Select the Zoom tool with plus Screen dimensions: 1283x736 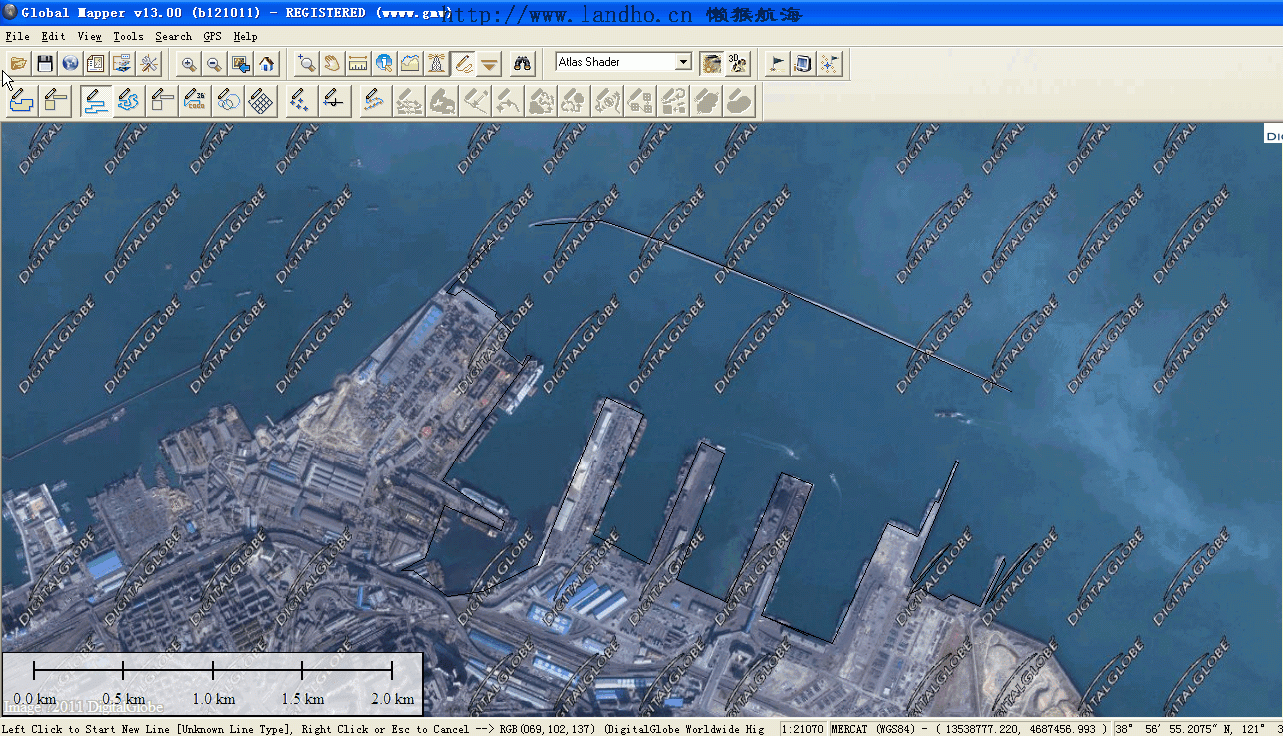pyautogui.click(x=306, y=64)
